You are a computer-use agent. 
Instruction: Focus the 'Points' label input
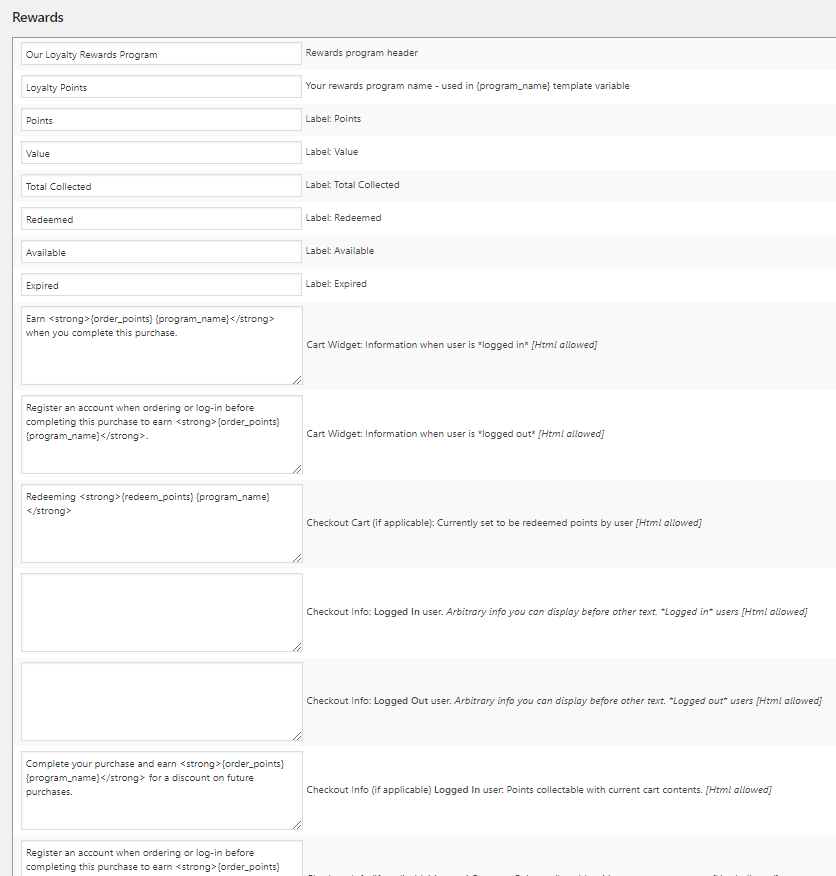[162, 120]
